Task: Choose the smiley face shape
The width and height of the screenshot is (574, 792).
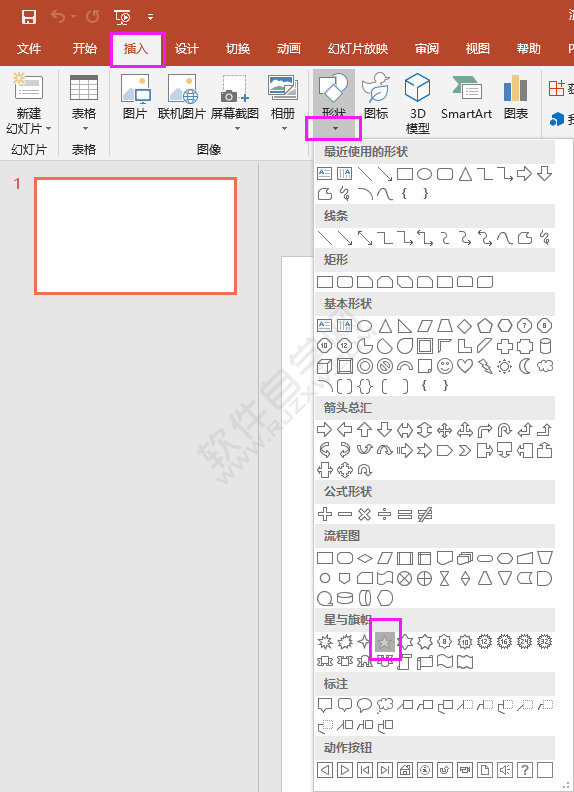Action: tap(445, 366)
